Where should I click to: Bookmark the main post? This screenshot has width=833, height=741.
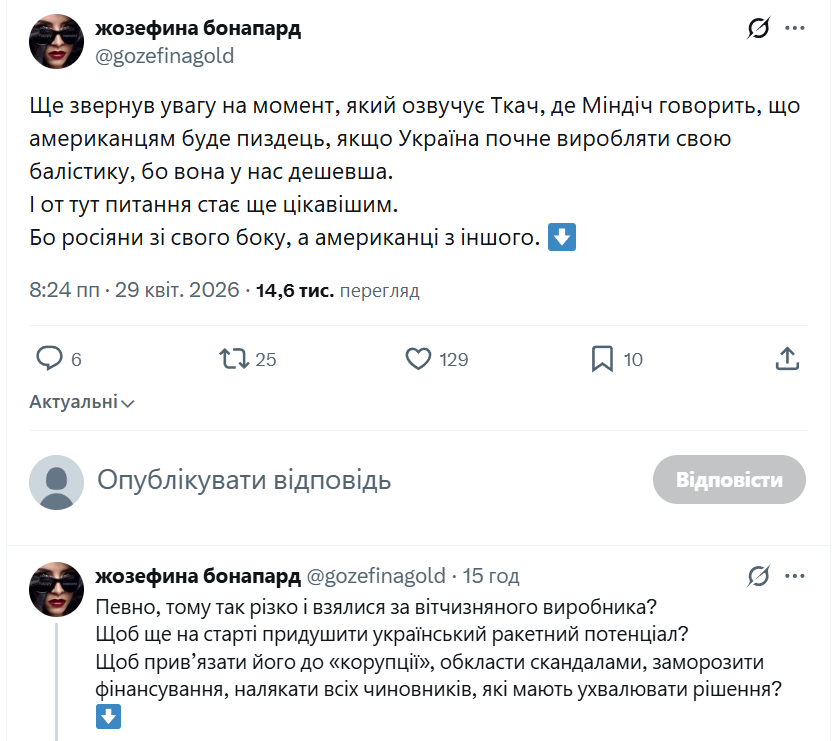(x=602, y=359)
